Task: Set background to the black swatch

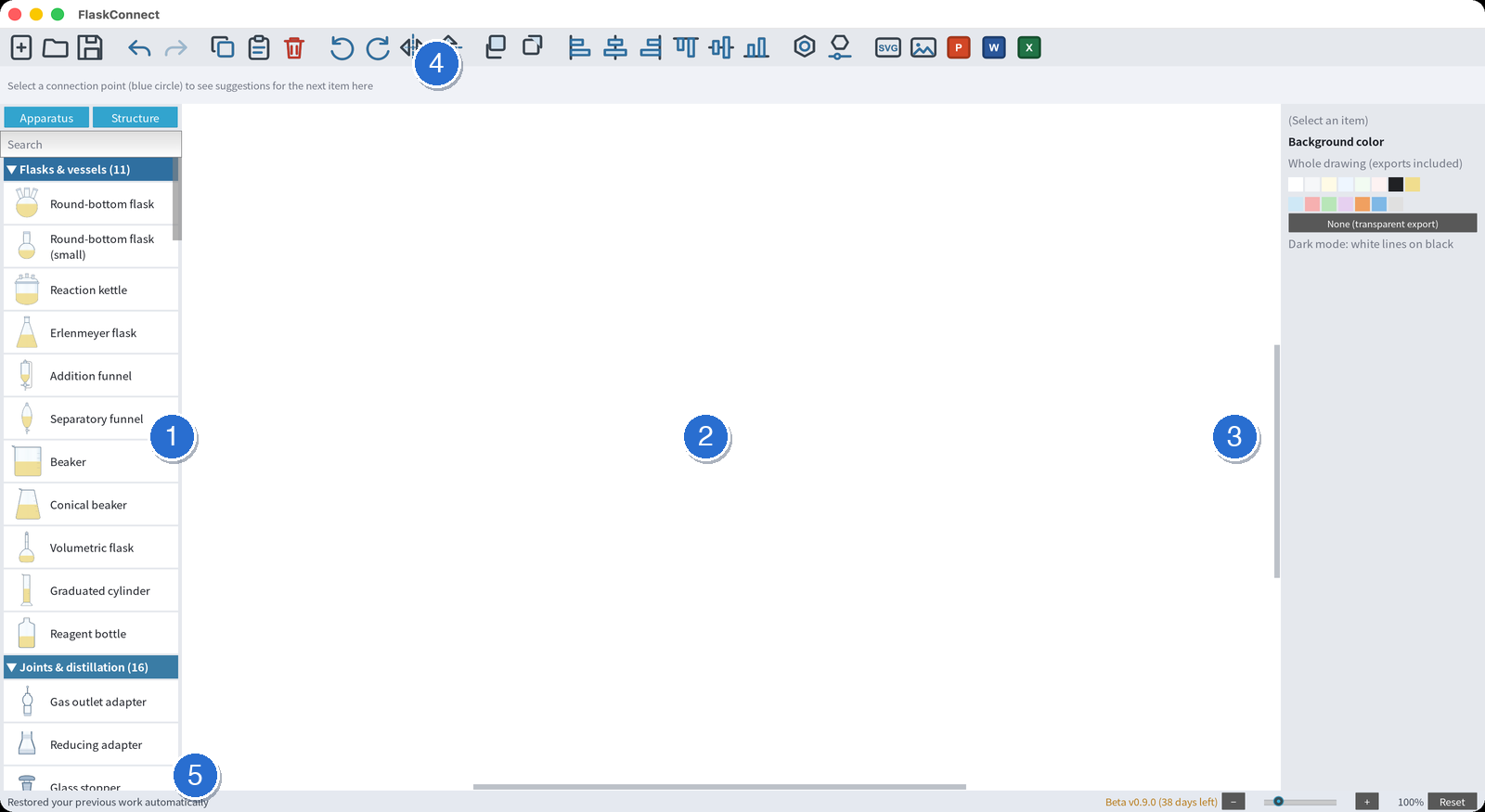Action: click(x=1396, y=185)
